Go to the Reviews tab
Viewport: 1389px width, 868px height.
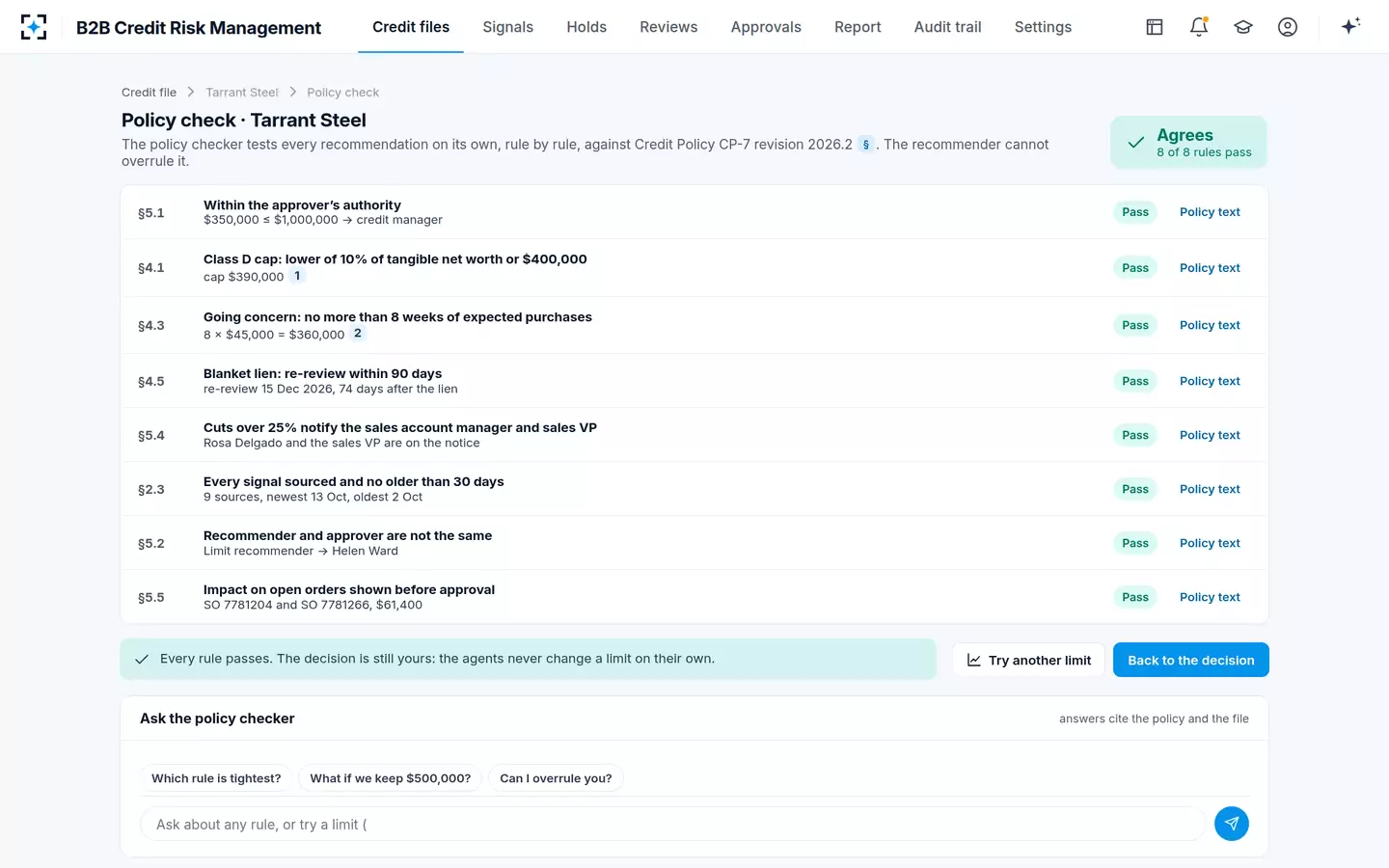click(668, 27)
